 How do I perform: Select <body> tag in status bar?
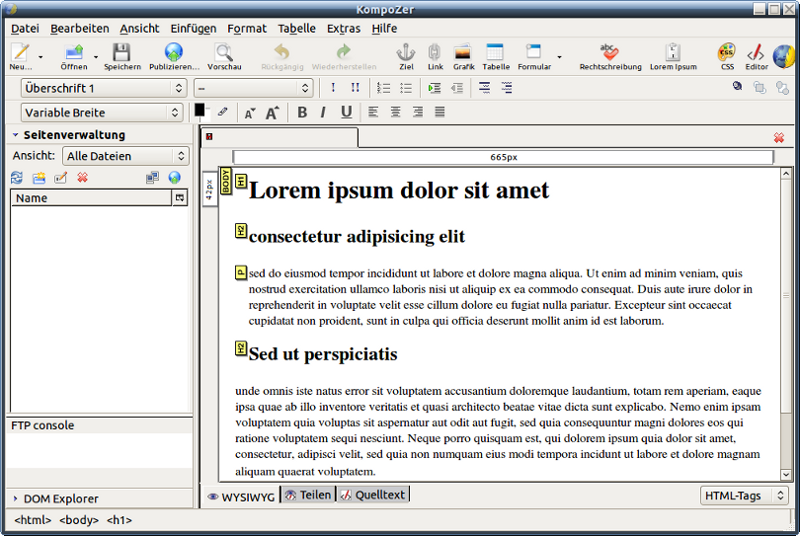[x=79, y=520]
